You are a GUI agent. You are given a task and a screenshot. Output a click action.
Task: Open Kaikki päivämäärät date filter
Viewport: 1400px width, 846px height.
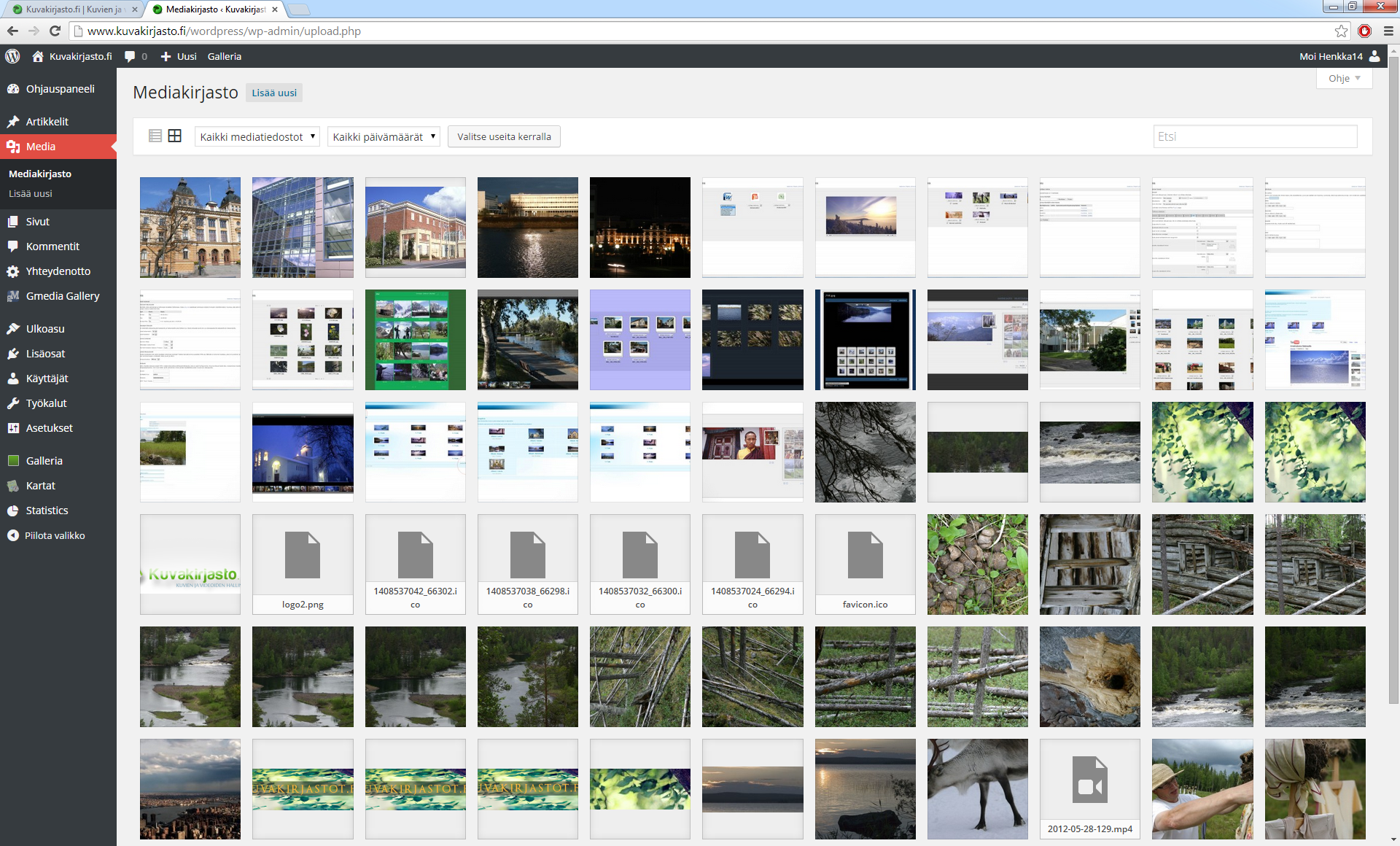pos(384,136)
